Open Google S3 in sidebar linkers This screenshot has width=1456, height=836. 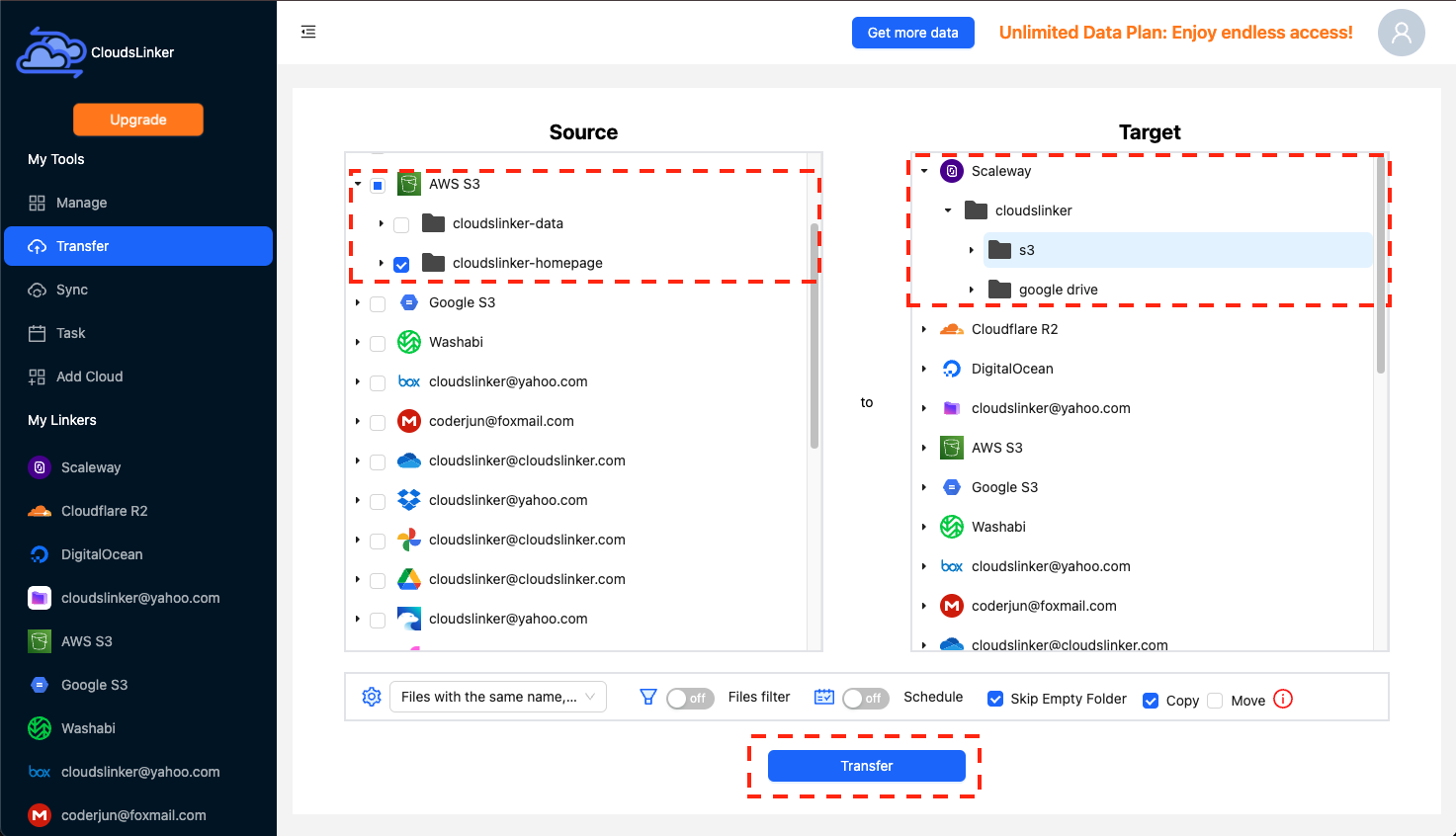coord(138,685)
